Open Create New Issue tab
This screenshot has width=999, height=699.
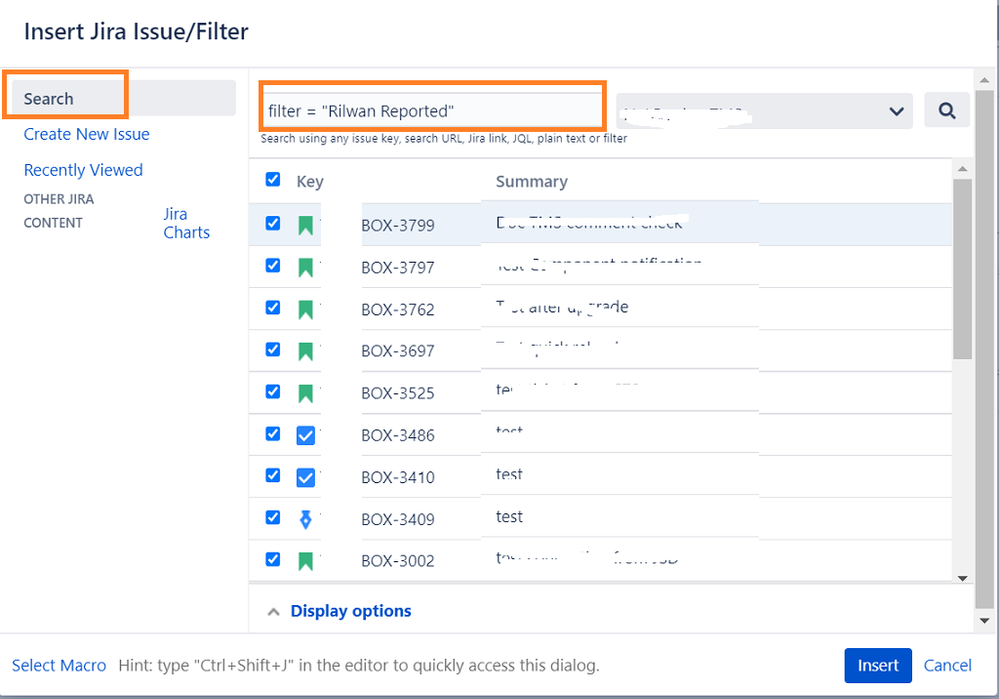point(87,134)
